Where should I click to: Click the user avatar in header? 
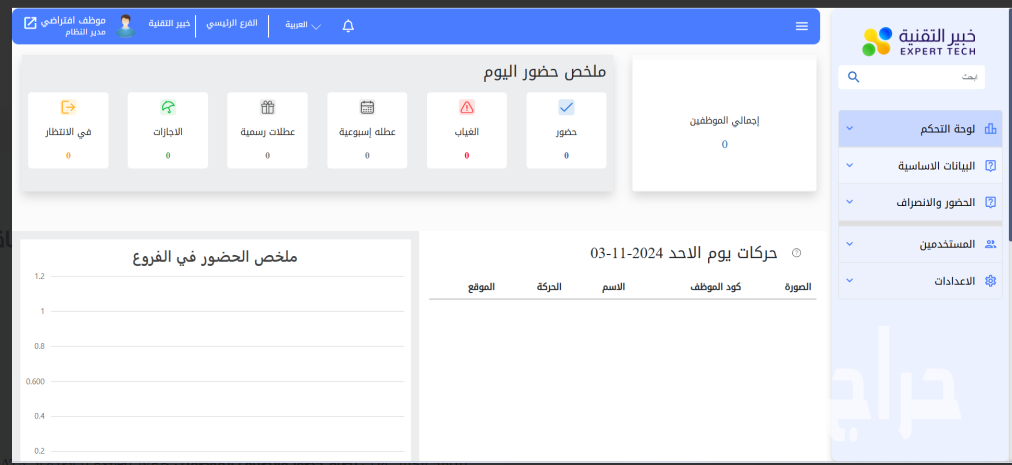125,26
